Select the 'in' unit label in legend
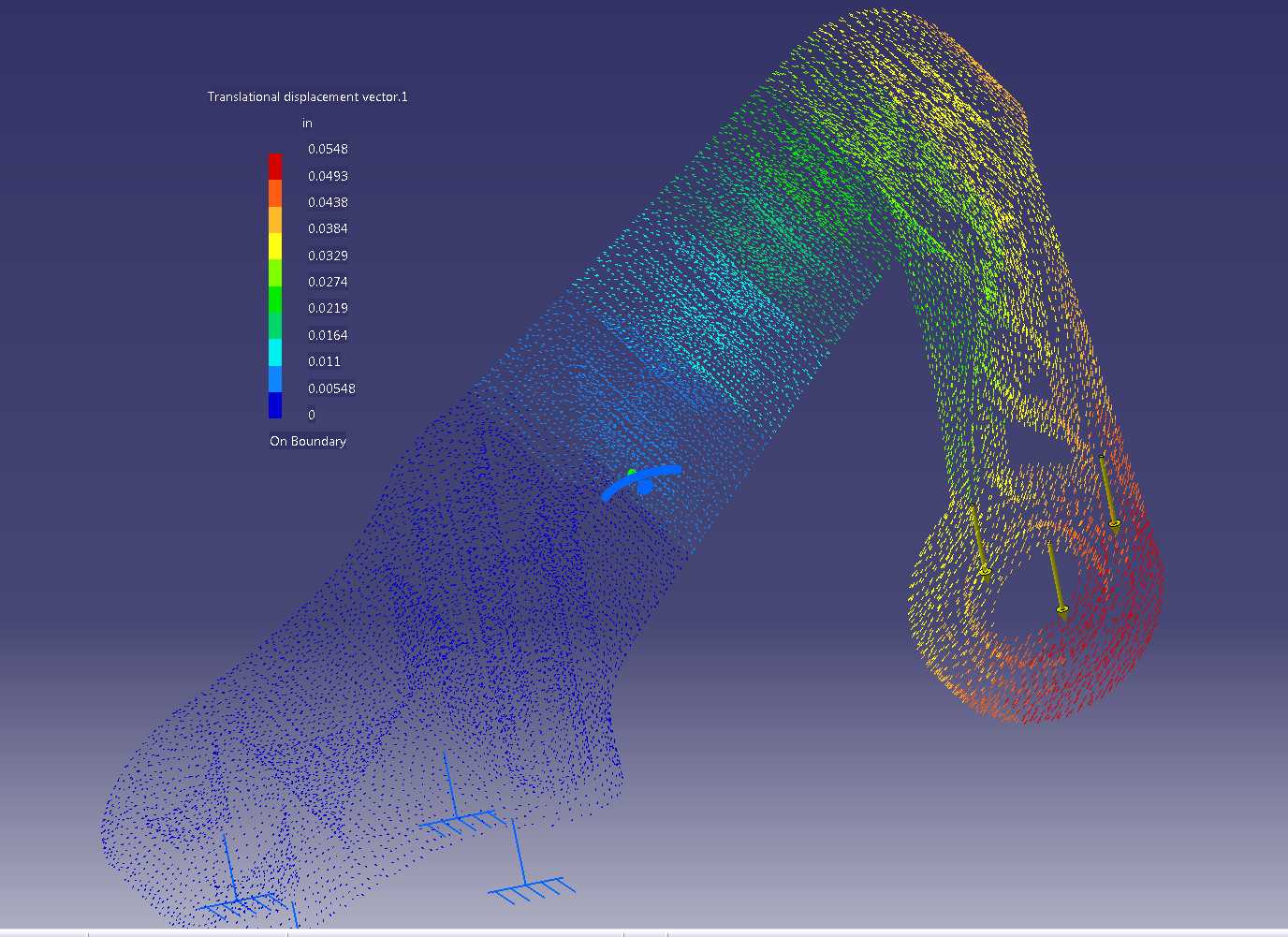The width and height of the screenshot is (1288, 937). click(x=307, y=123)
